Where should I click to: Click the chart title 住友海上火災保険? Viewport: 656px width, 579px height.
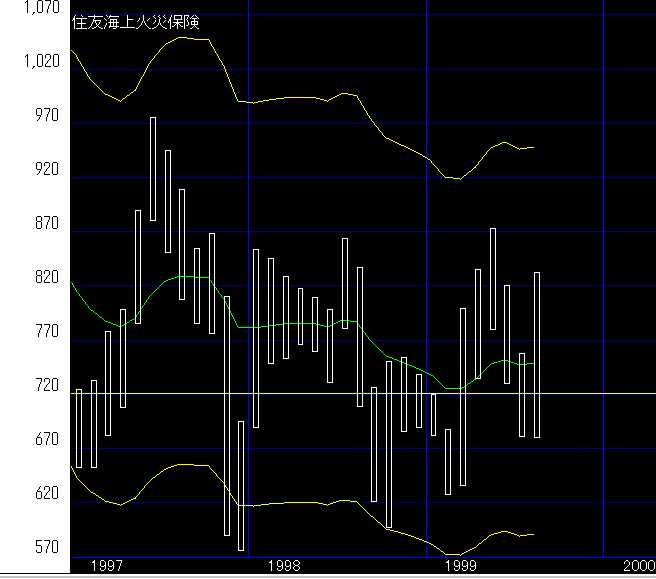[x=128, y=20]
